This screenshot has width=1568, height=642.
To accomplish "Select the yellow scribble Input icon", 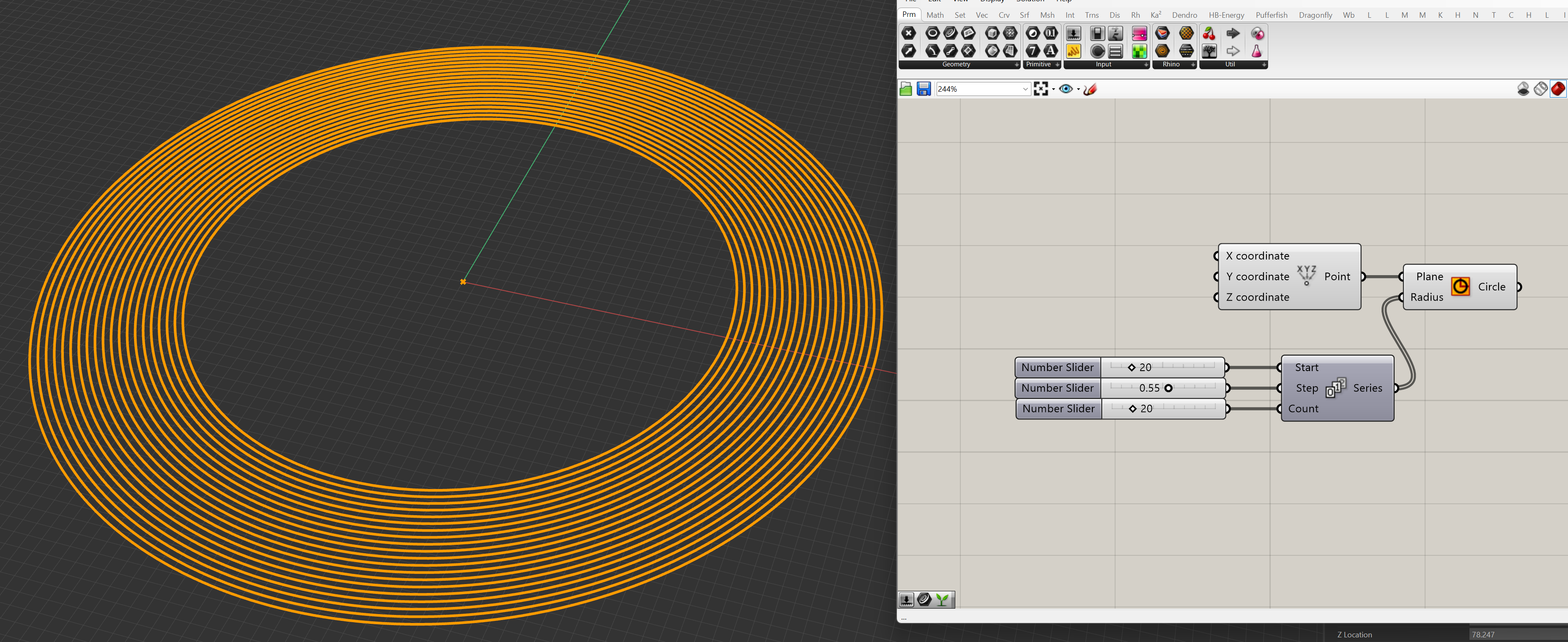I will 1074,51.
